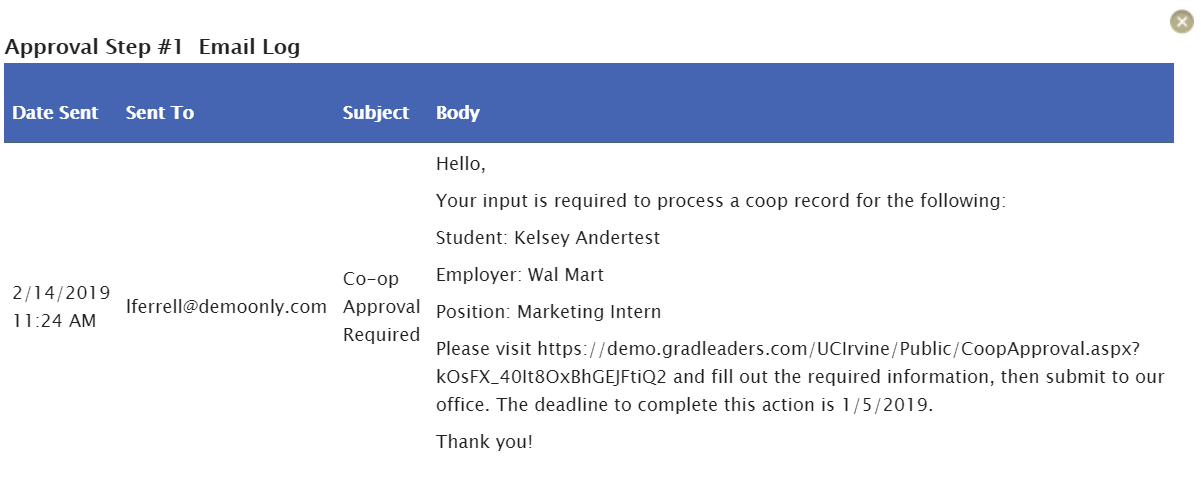Select the Student: Kelsey Andertest line
This screenshot has width=1201, height=492.
click(548, 238)
